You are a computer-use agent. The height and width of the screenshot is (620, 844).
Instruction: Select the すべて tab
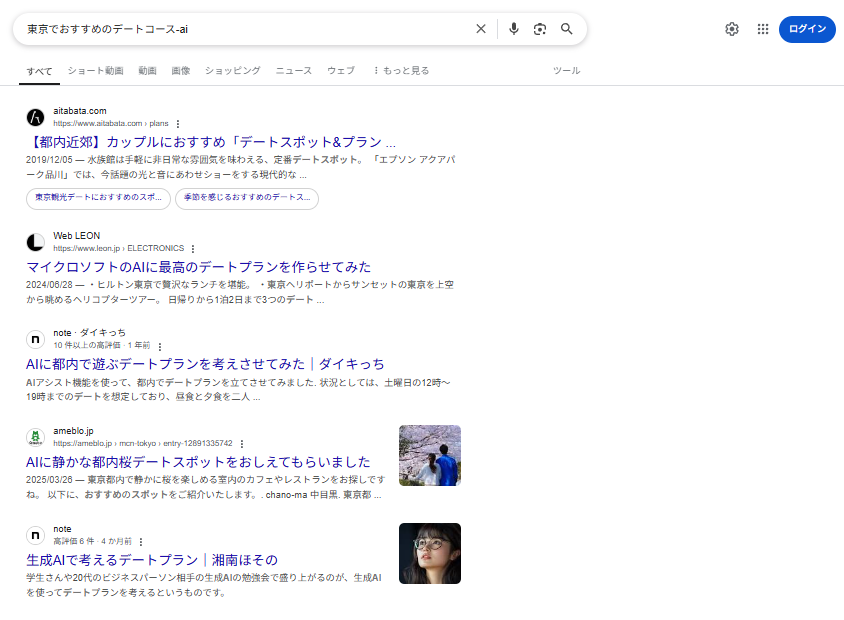coord(39,71)
